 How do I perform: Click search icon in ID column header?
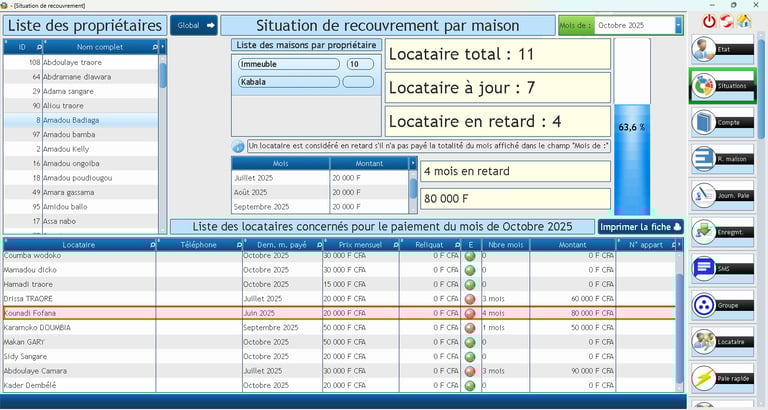click(x=39, y=47)
